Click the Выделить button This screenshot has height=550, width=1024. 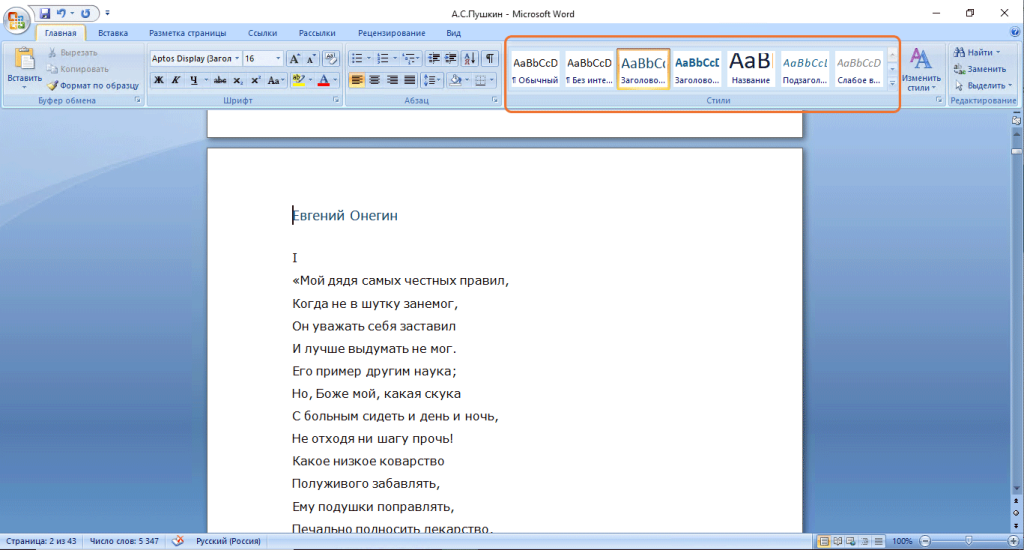(983, 86)
